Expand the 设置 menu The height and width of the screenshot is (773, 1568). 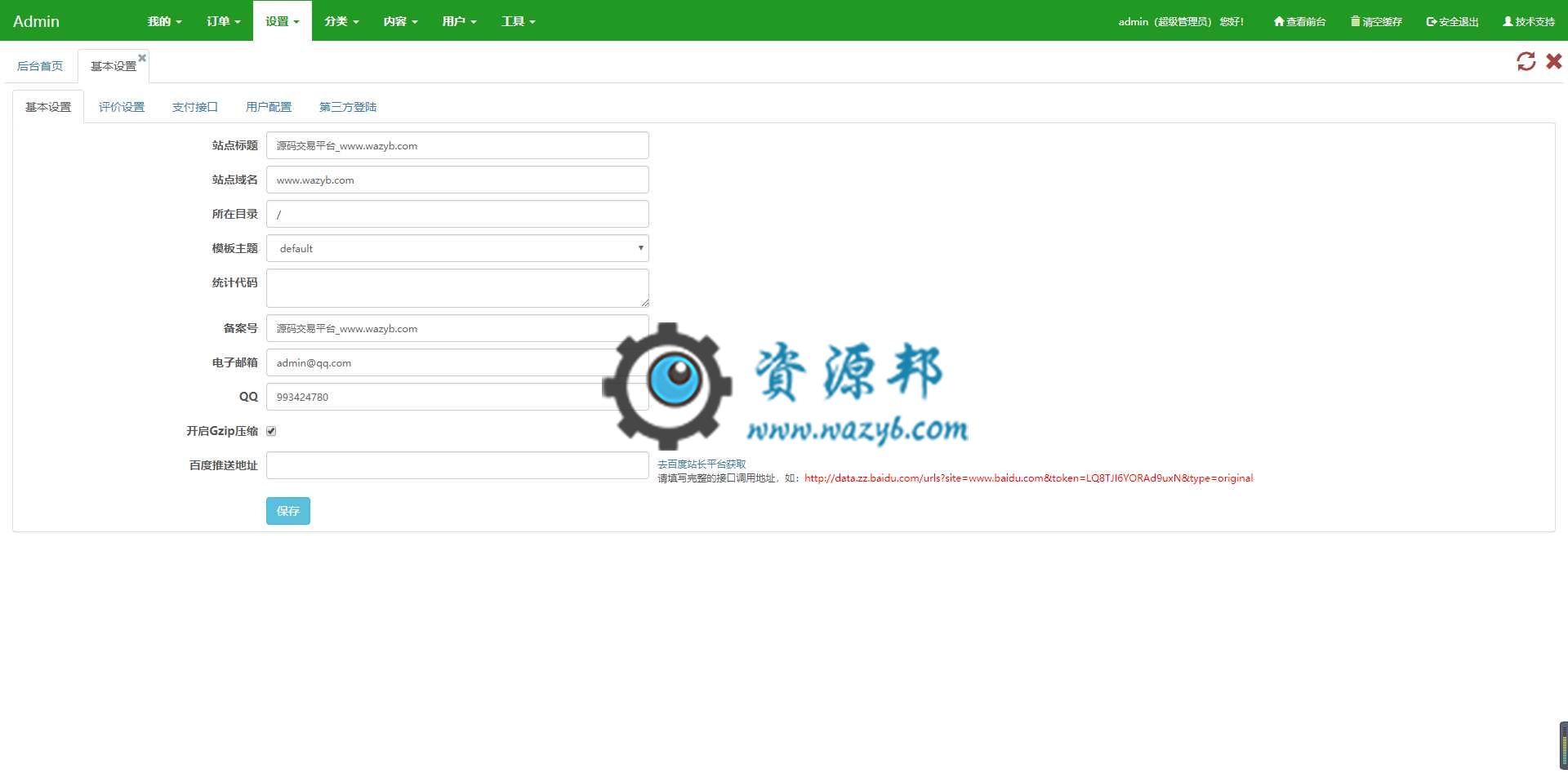(282, 21)
